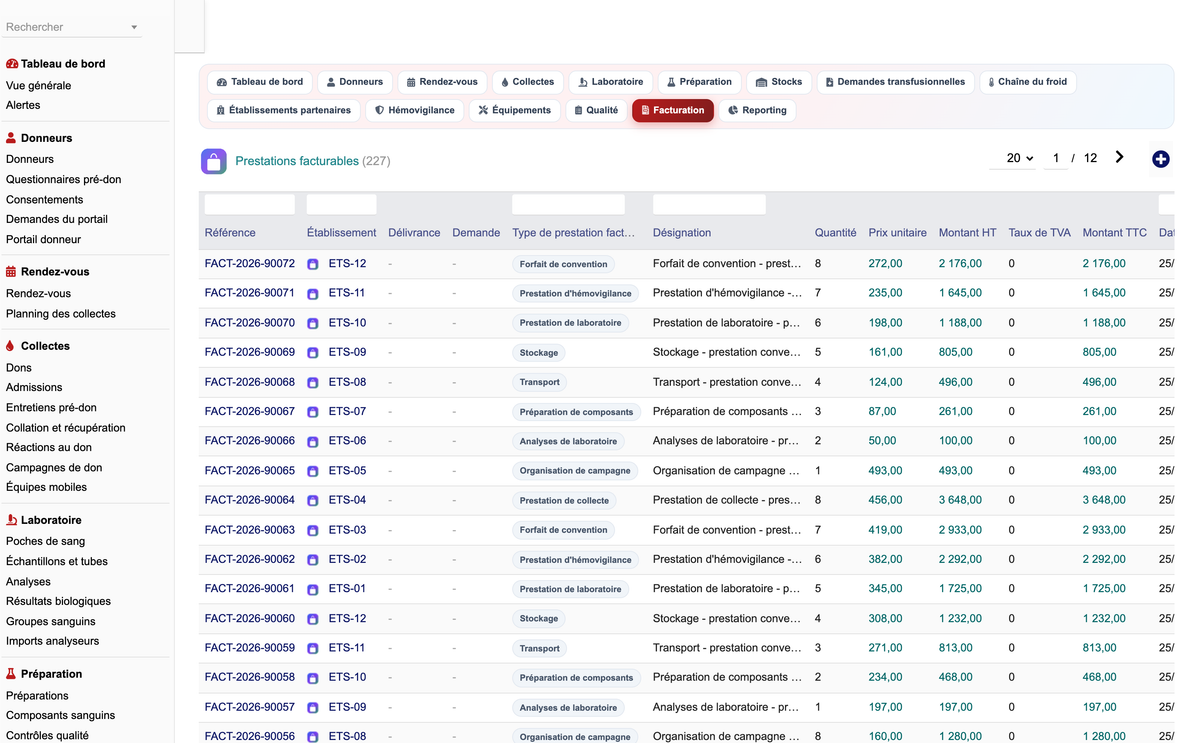Switch to the Collectes tab
This screenshot has width=1200, height=743.
[x=528, y=82]
